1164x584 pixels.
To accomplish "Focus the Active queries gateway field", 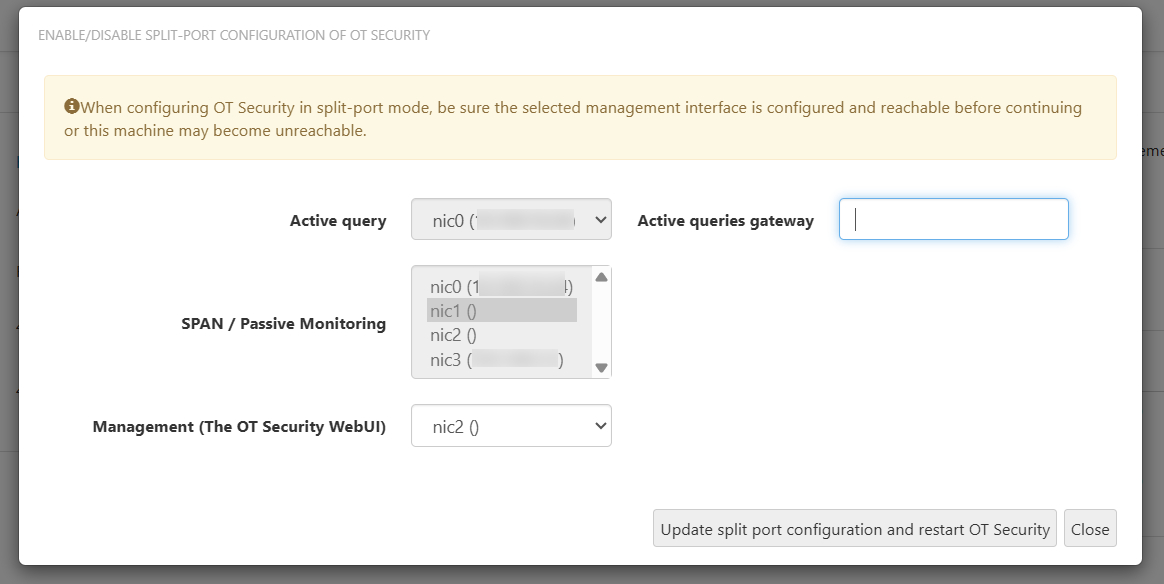I will tap(953, 219).
